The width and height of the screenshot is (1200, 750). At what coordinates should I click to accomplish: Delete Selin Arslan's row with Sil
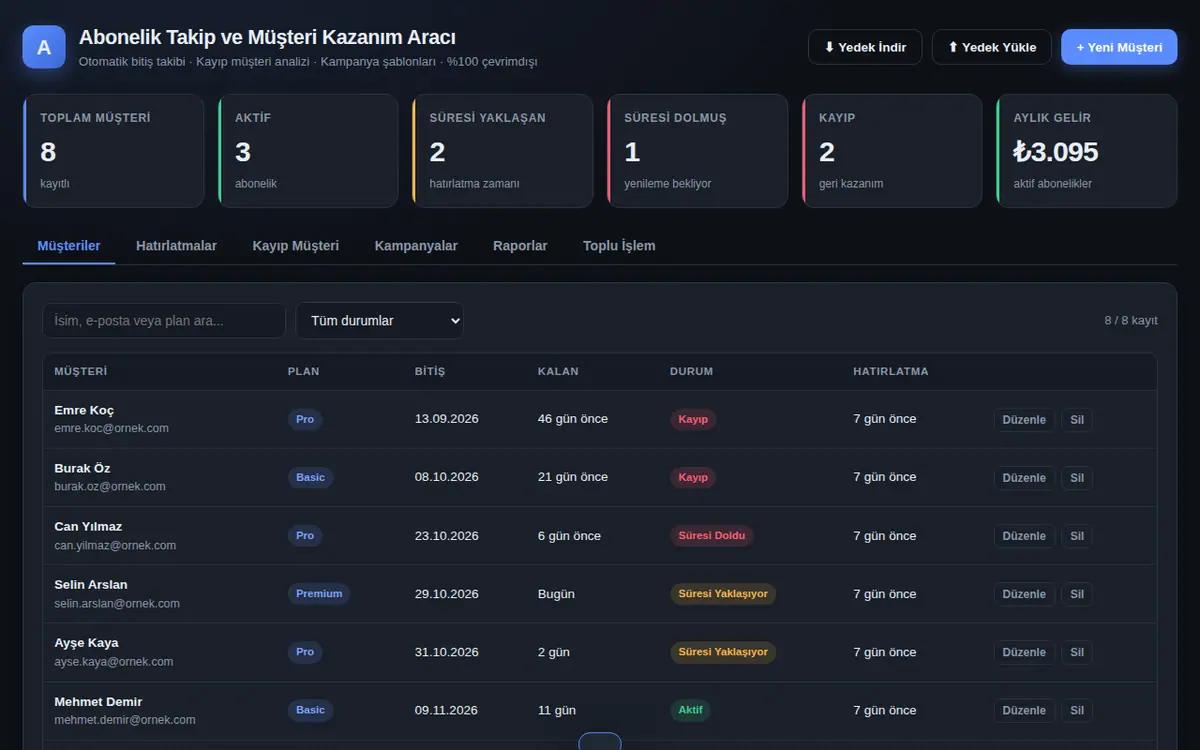click(x=1077, y=594)
